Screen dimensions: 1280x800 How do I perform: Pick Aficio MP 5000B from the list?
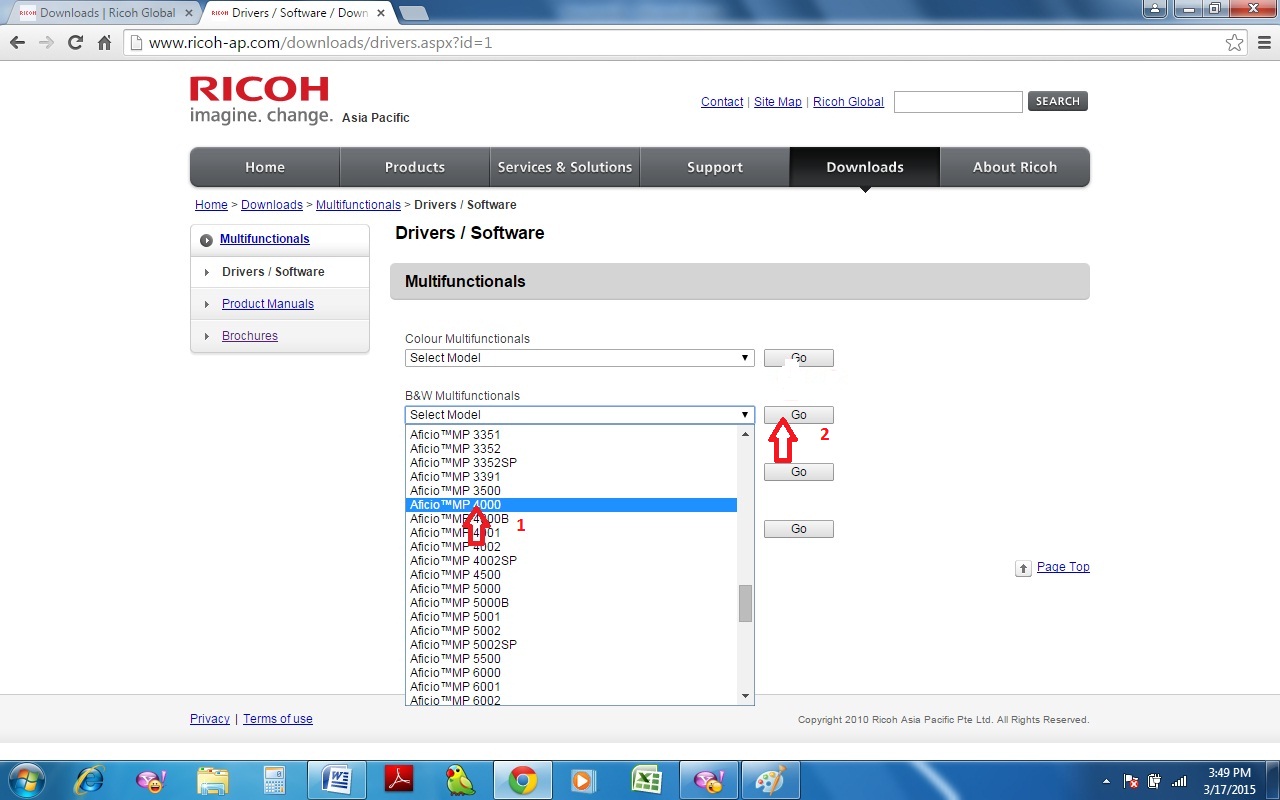pyautogui.click(x=572, y=603)
